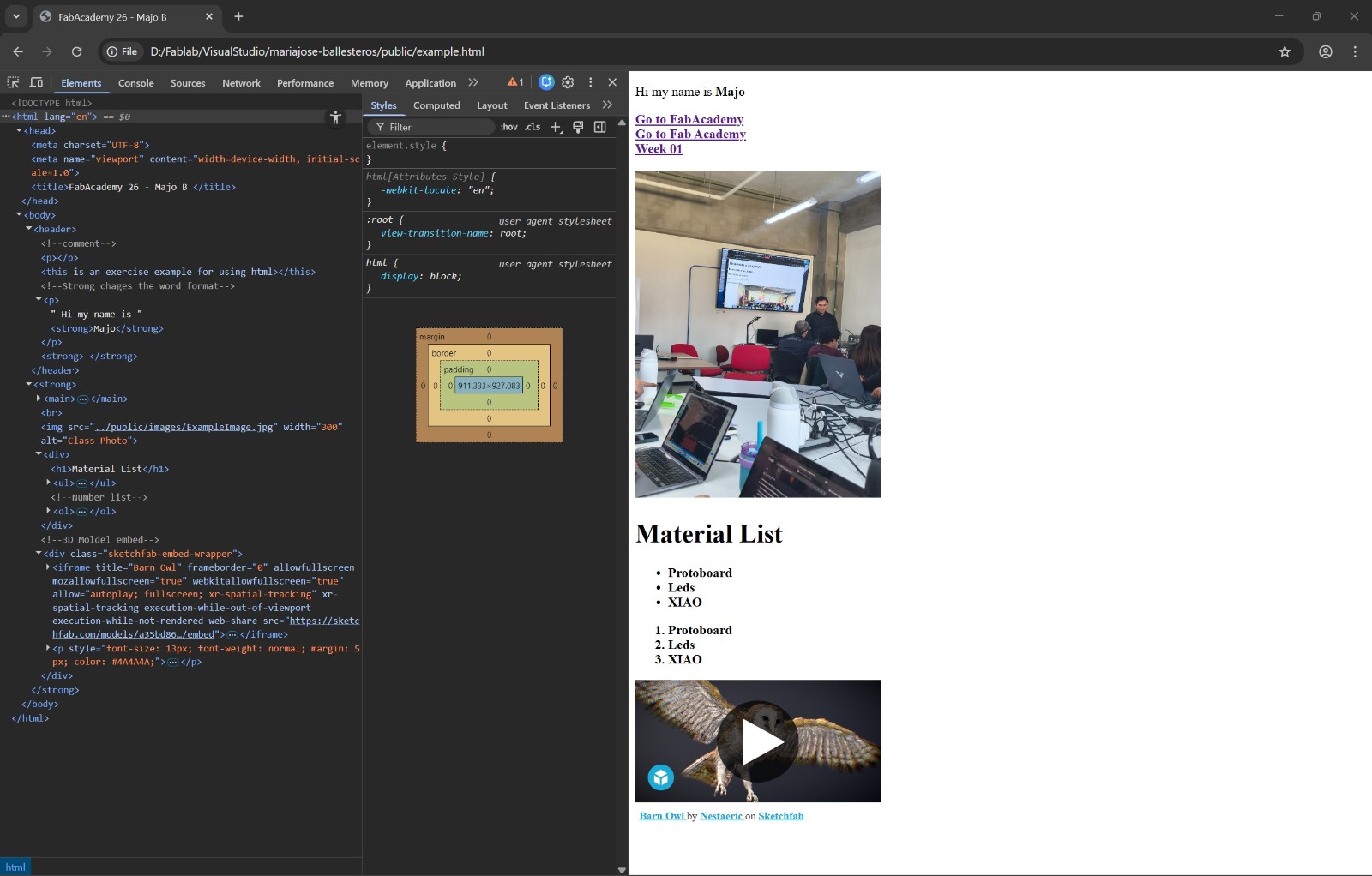Open the Application panel
The width and height of the screenshot is (1372, 876).
click(430, 83)
